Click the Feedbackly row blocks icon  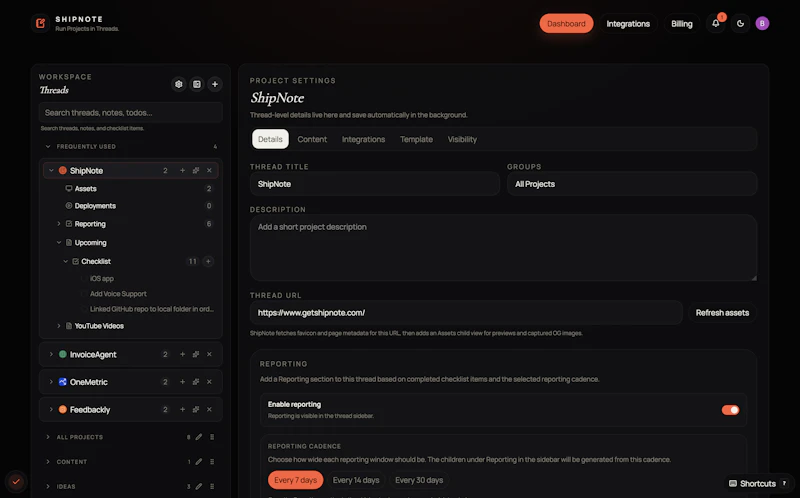(x=196, y=409)
